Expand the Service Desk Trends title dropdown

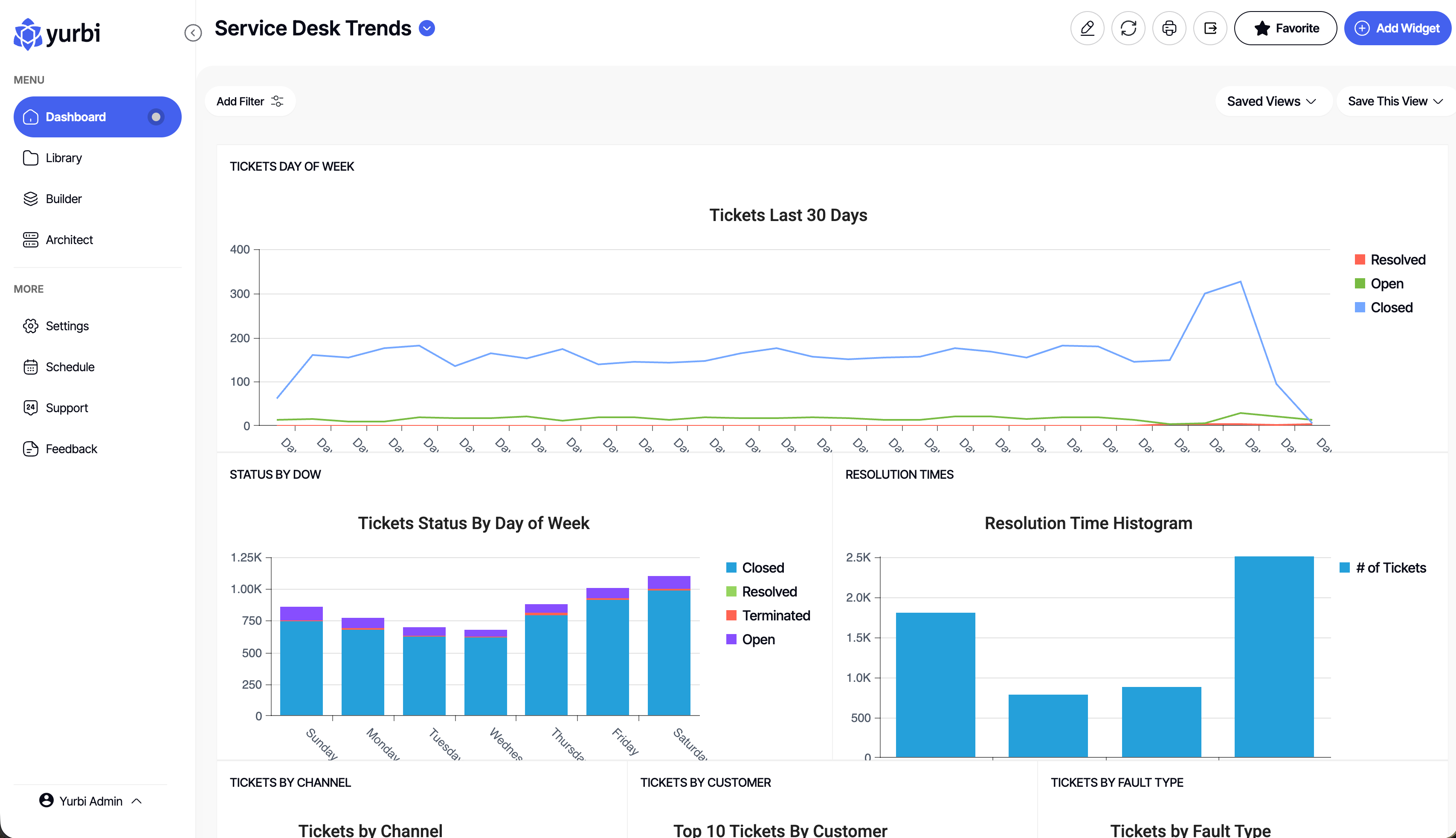(x=427, y=28)
